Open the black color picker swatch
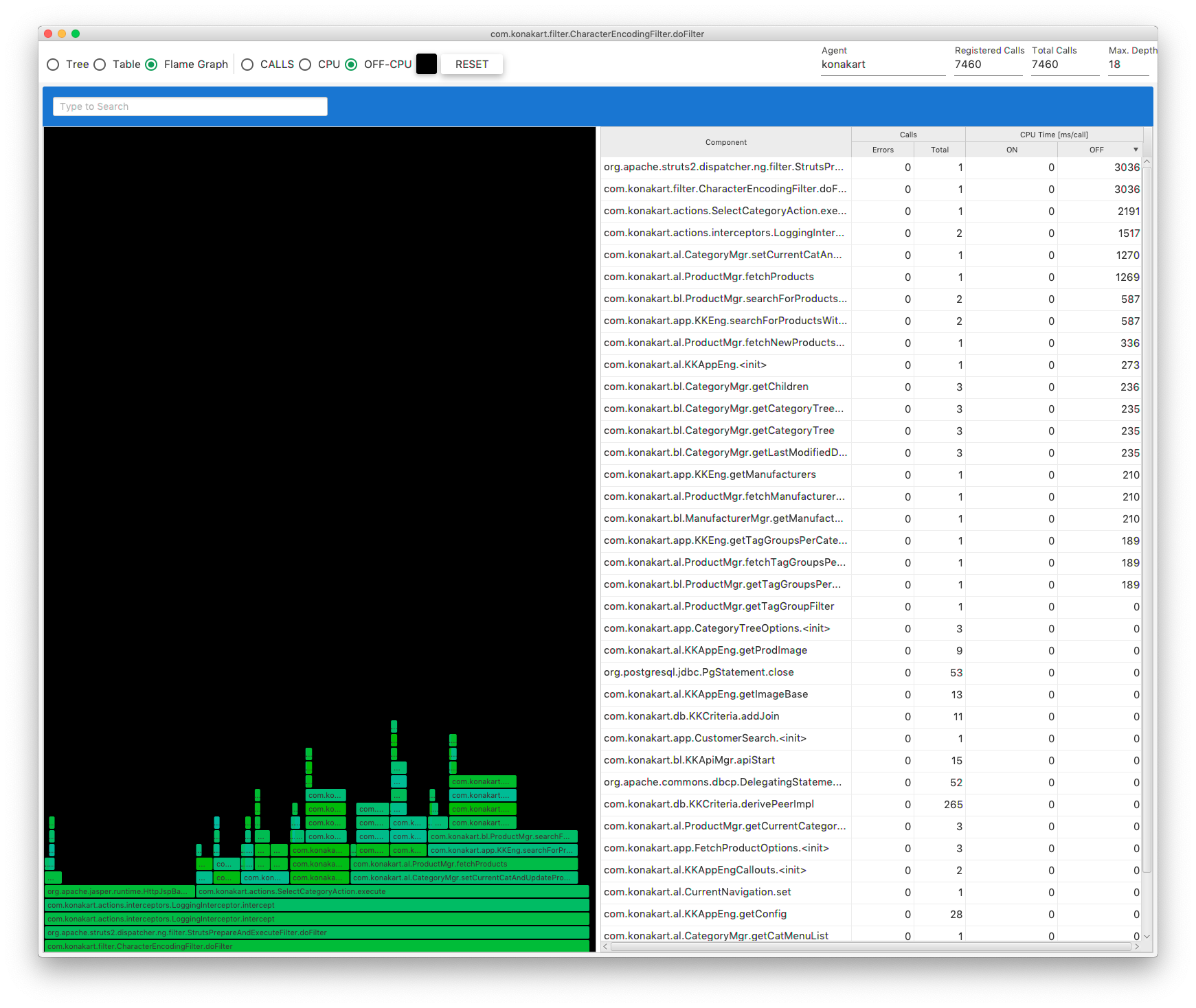Screen dimensions: 1196x1008 [427, 64]
